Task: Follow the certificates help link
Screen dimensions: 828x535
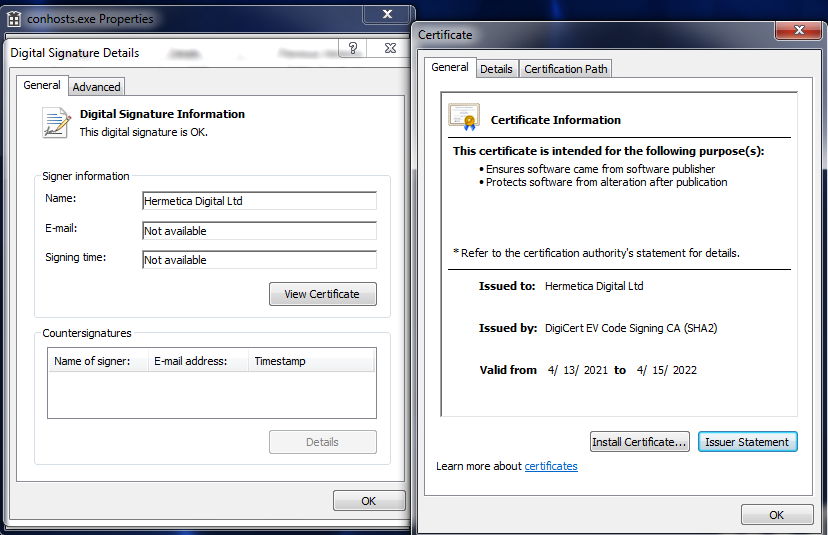Action: [x=551, y=466]
